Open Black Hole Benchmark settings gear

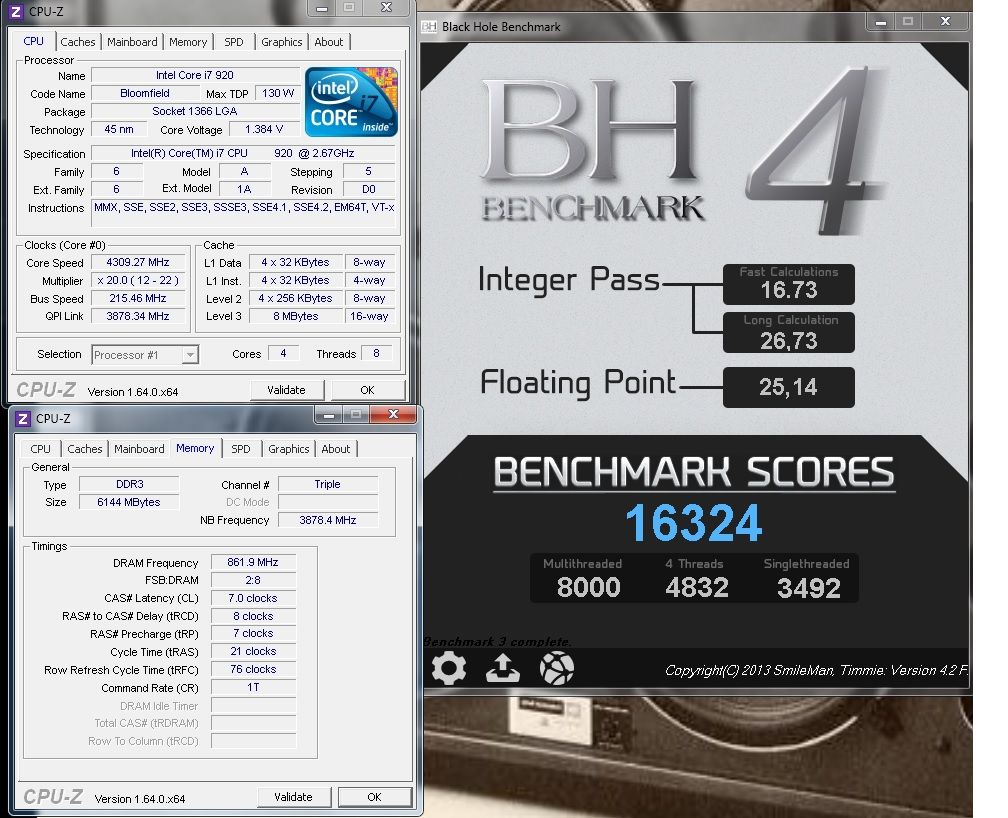[x=448, y=668]
